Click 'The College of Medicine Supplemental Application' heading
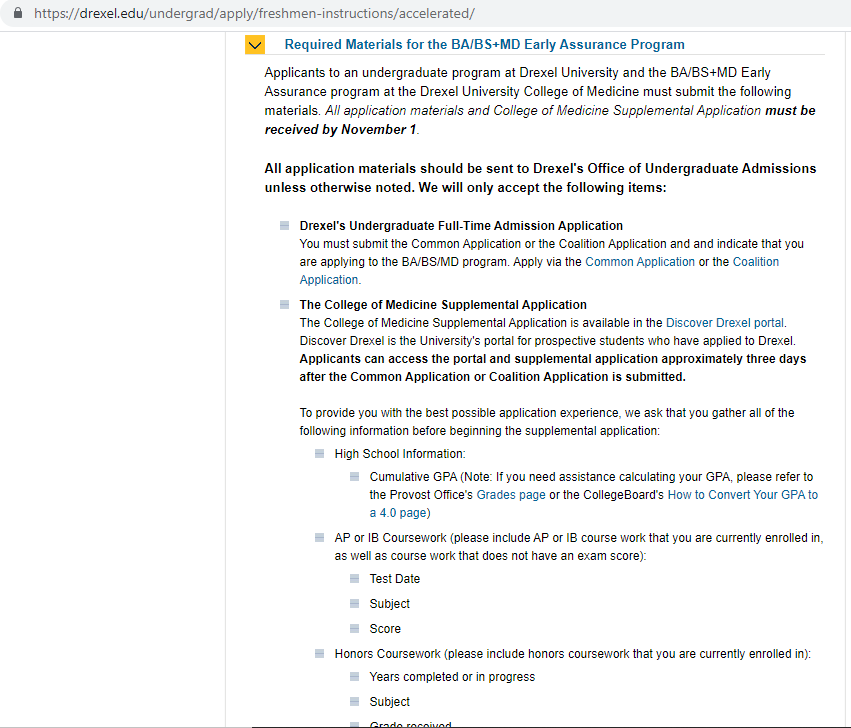This screenshot has height=728, width=851. pos(443,305)
